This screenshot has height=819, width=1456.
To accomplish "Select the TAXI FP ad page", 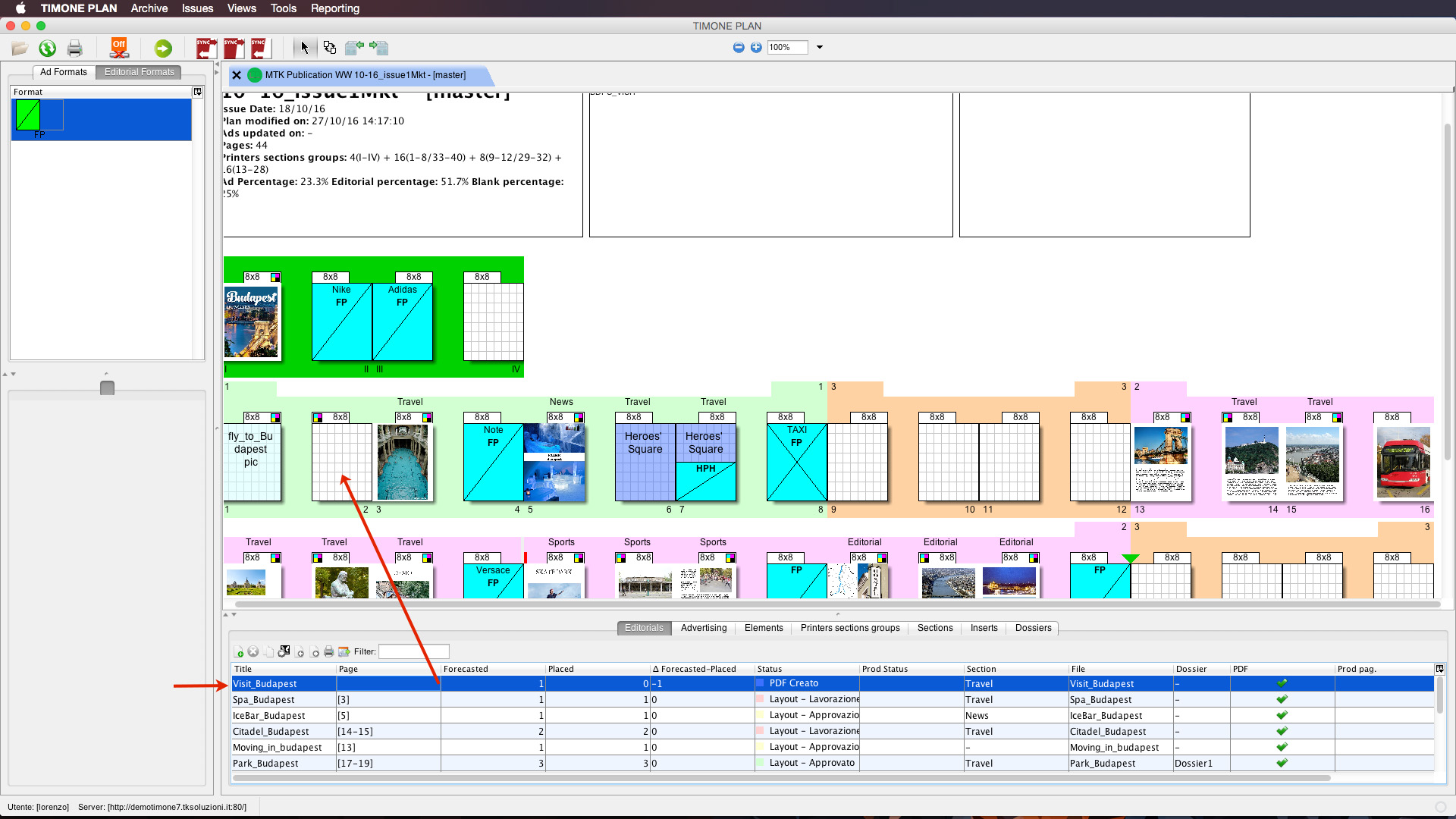I will pyautogui.click(x=797, y=462).
